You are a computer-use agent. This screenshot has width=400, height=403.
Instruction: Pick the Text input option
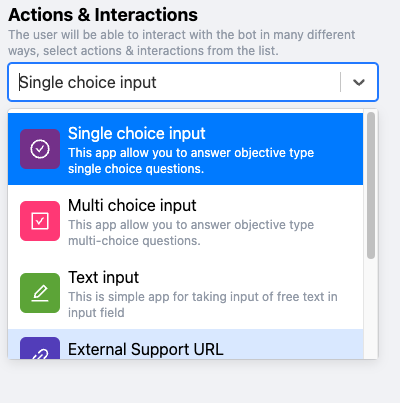pos(185,293)
